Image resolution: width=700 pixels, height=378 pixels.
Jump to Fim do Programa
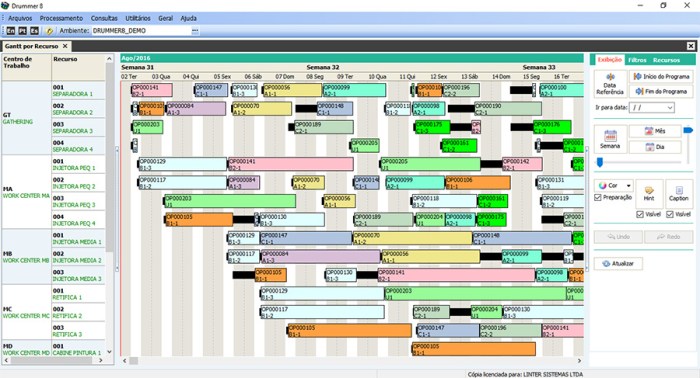(661, 91)
